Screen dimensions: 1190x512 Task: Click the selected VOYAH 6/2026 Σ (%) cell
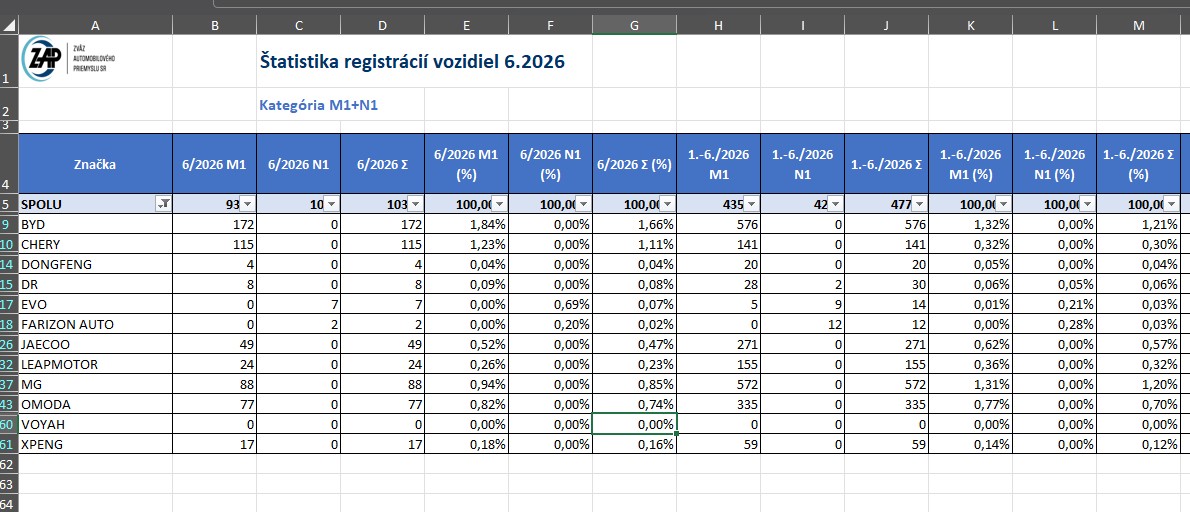(x=634, y=424)
